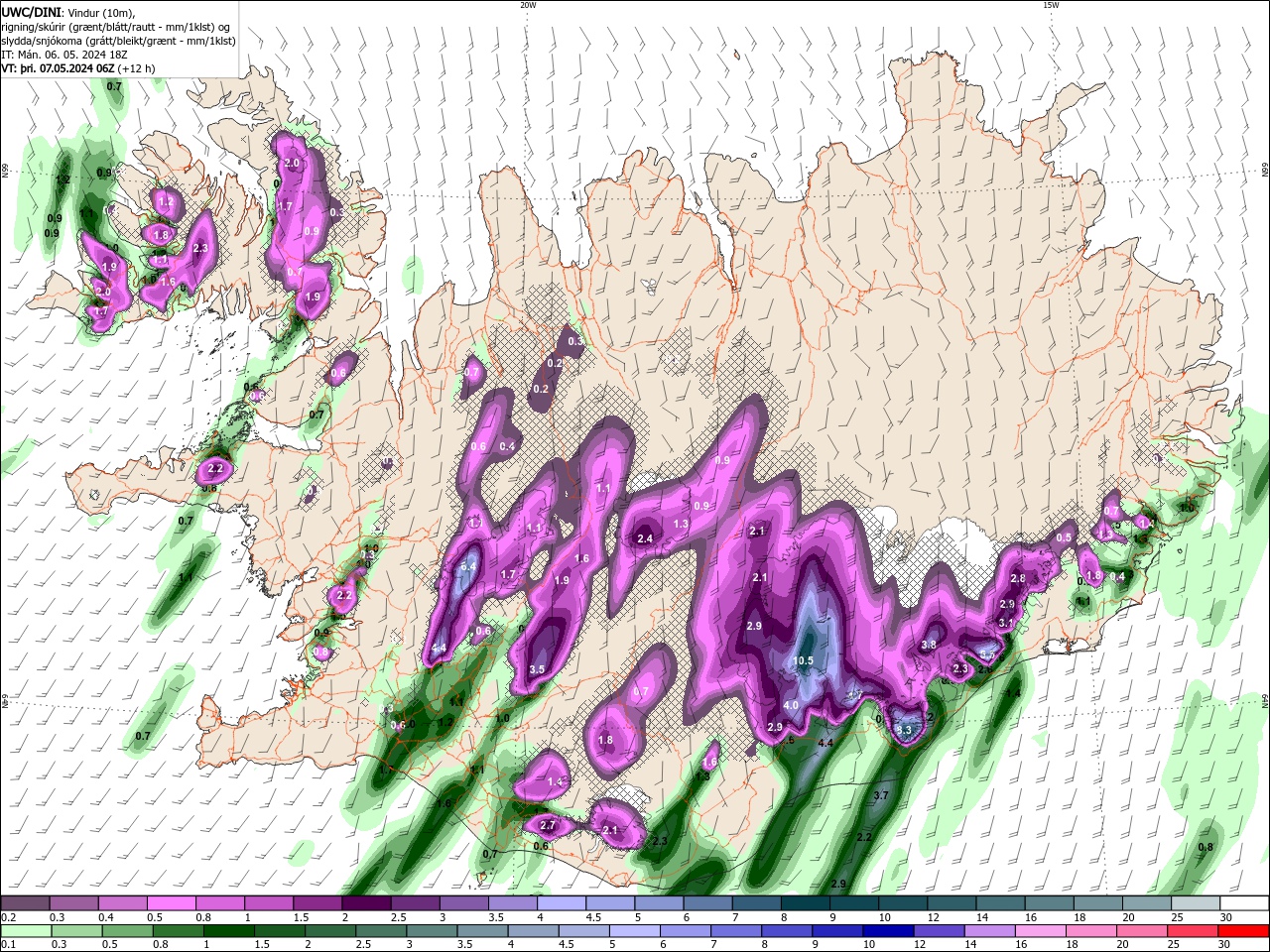
Task: Select the white 30 swatch in the snow legend
Action: click(x=1243, y=903)
